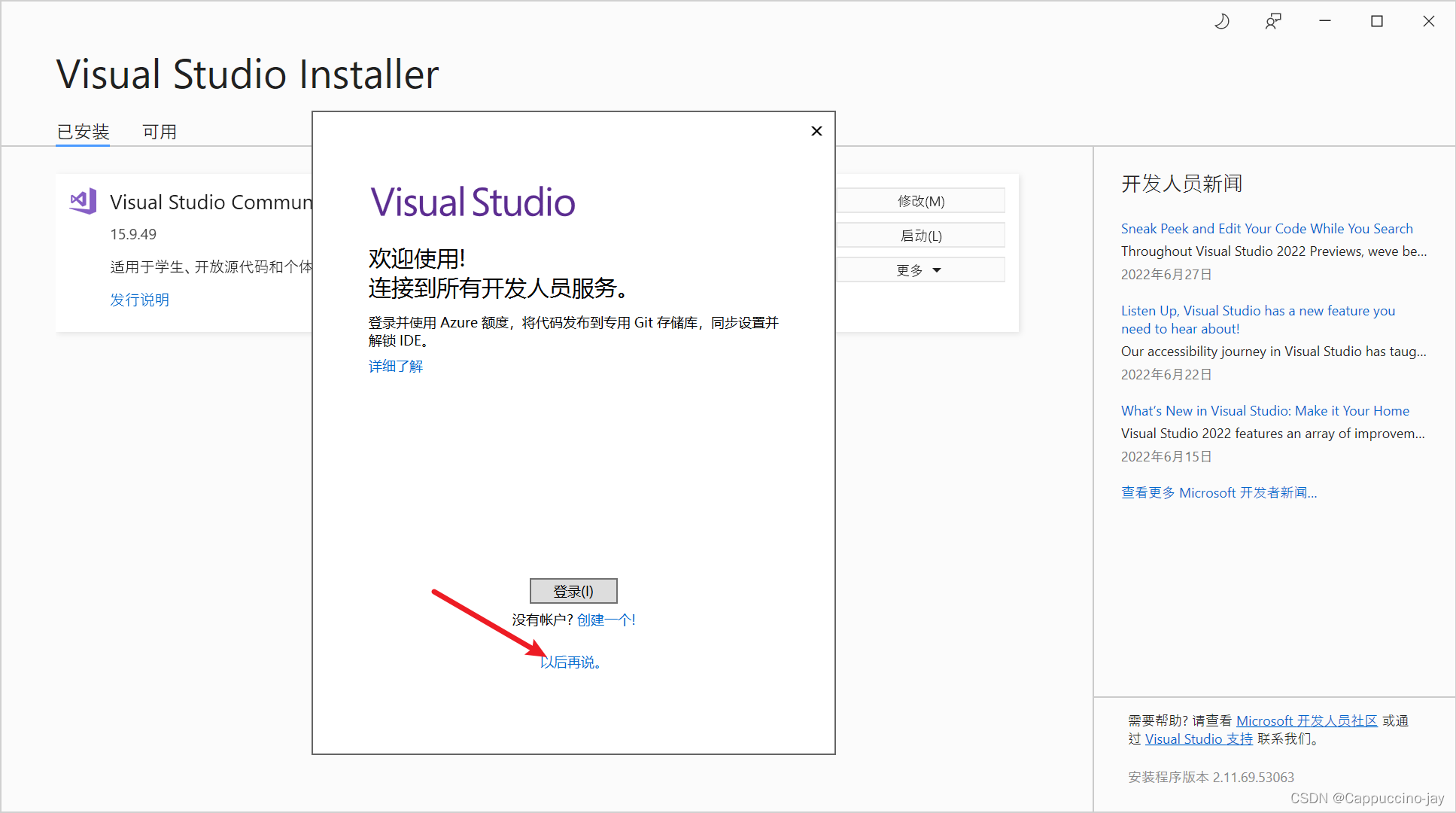Screen dimensions: 1456x813
Task: Click the 没有帐户? text
Action: (543, 620)
